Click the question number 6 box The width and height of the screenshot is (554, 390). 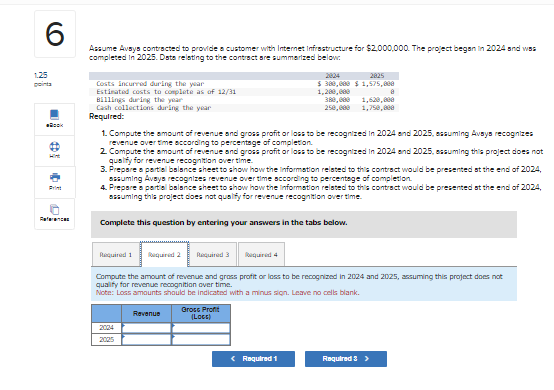[55, 34]
